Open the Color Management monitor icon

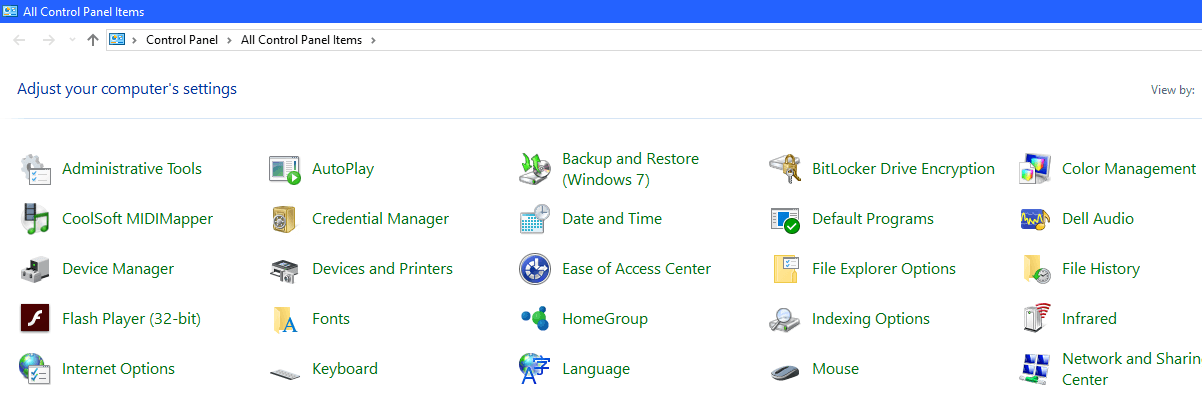[1035, 169]
